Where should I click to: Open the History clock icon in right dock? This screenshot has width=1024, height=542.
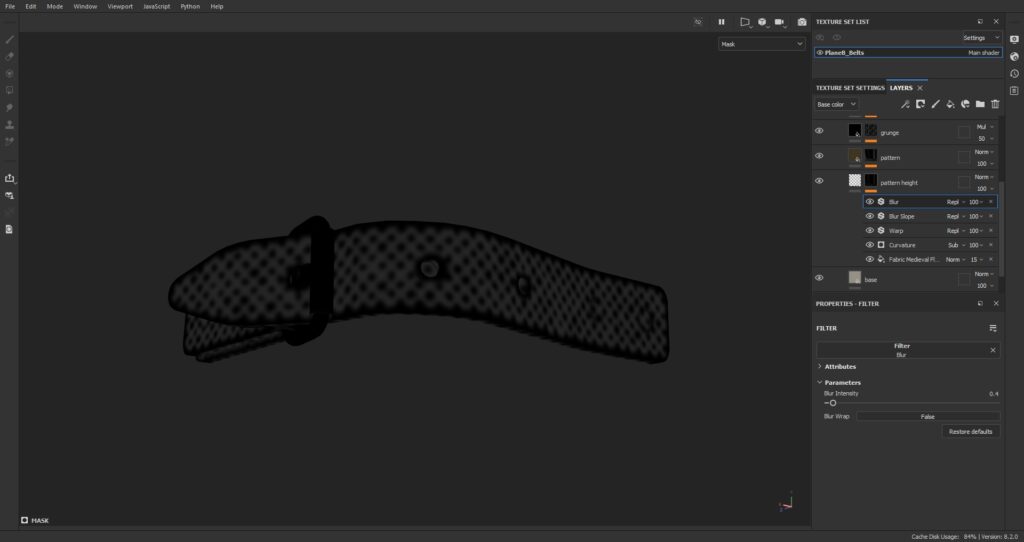[1014, 73]
